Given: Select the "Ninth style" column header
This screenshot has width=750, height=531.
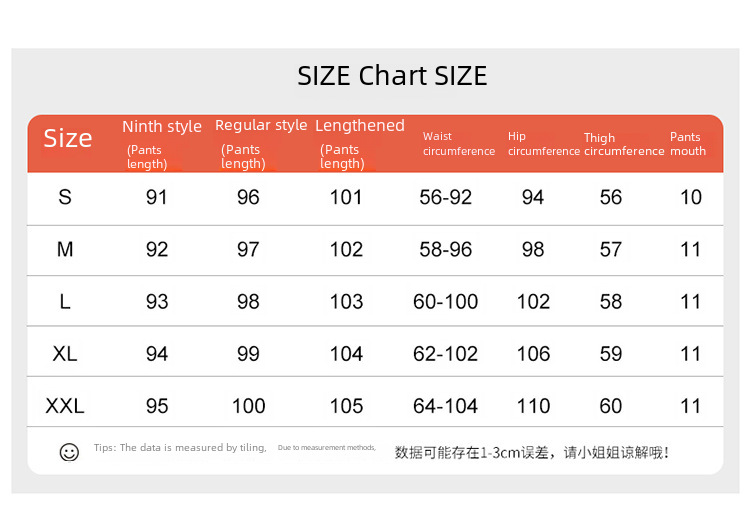Looking at the screenshot, I should pos(161,127).
